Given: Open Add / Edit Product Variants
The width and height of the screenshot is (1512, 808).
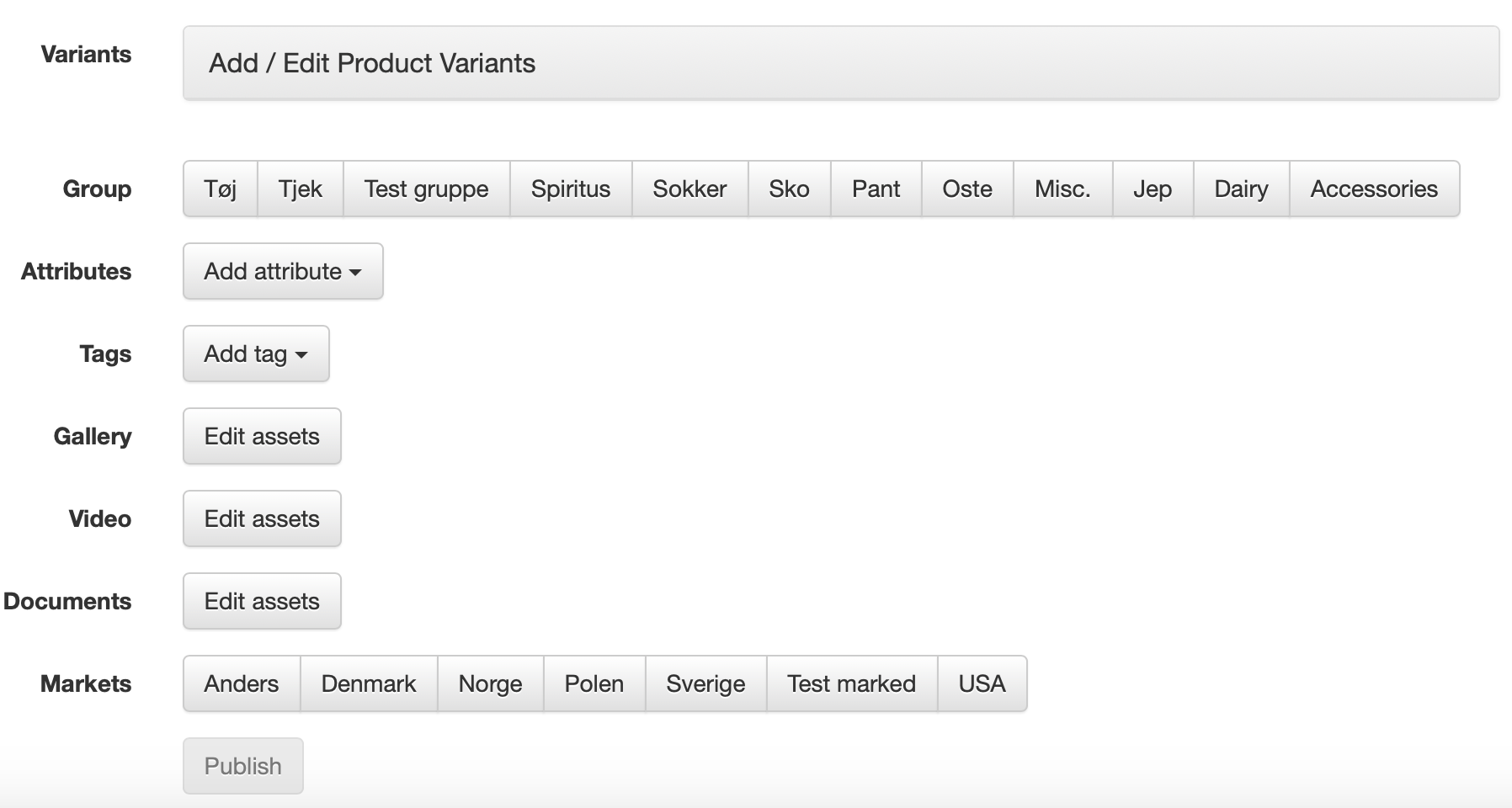Looking at the screenshot, I should point(840,63).
